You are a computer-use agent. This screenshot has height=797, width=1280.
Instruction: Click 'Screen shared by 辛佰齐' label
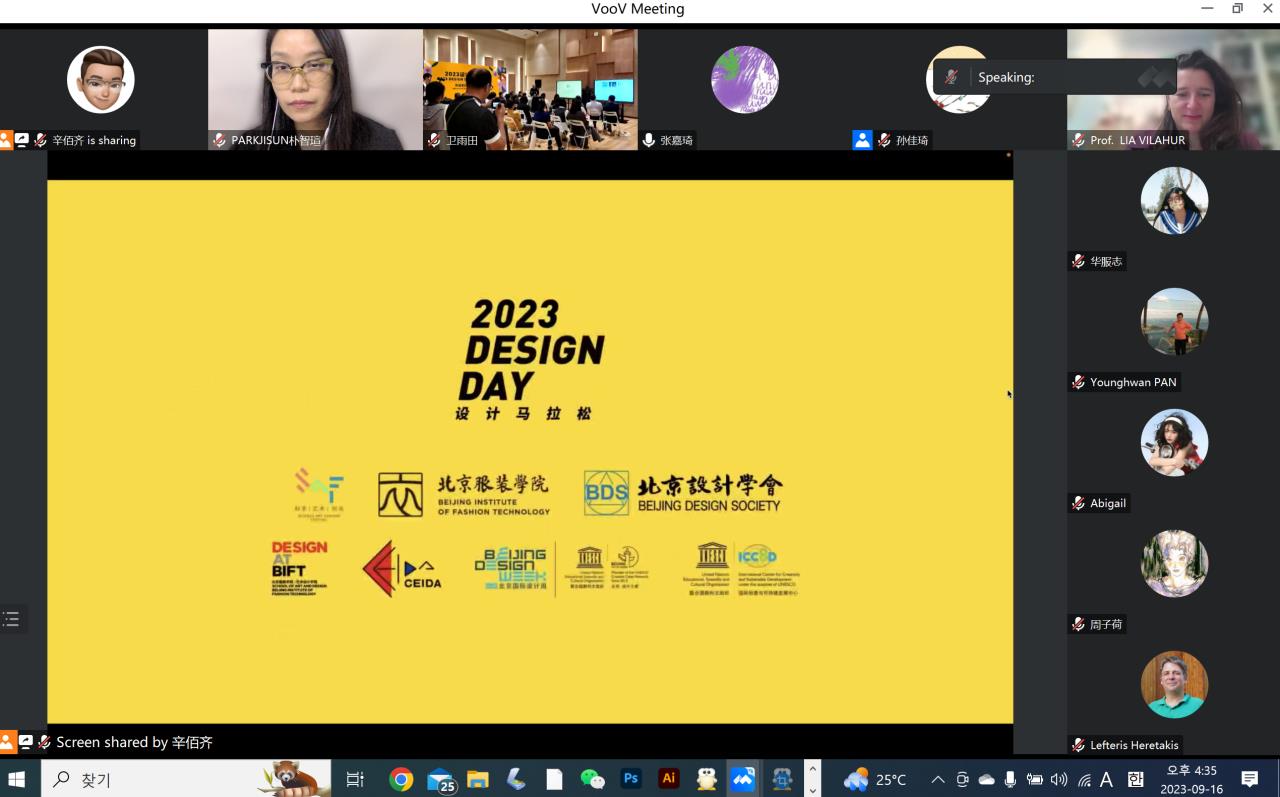click(x=134, y=742)
